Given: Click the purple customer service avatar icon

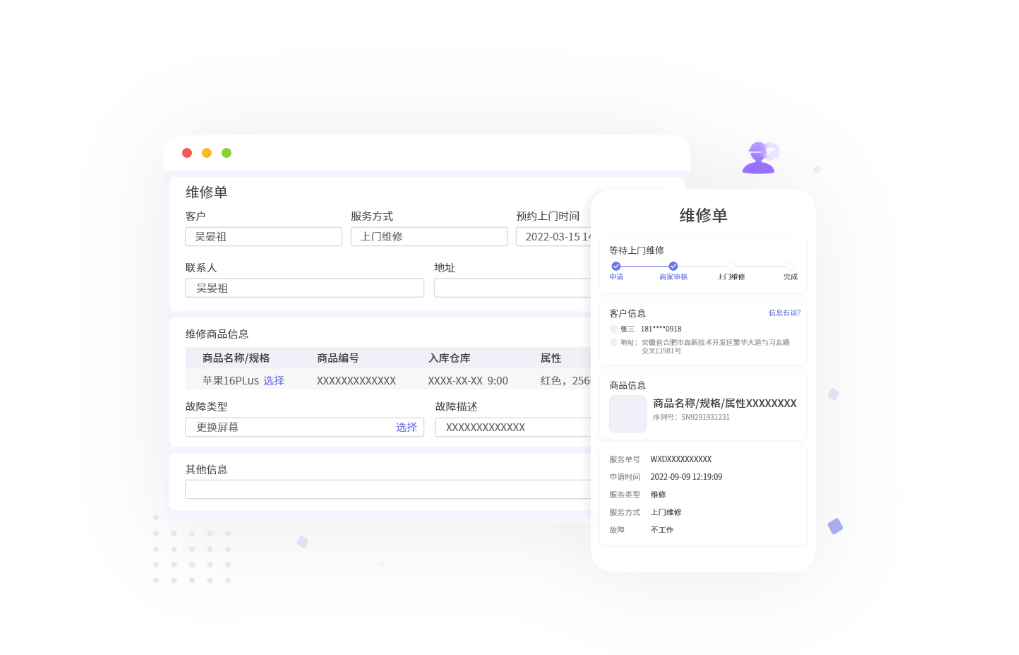Looking at the screenshot, I should (x=759, y=158).
